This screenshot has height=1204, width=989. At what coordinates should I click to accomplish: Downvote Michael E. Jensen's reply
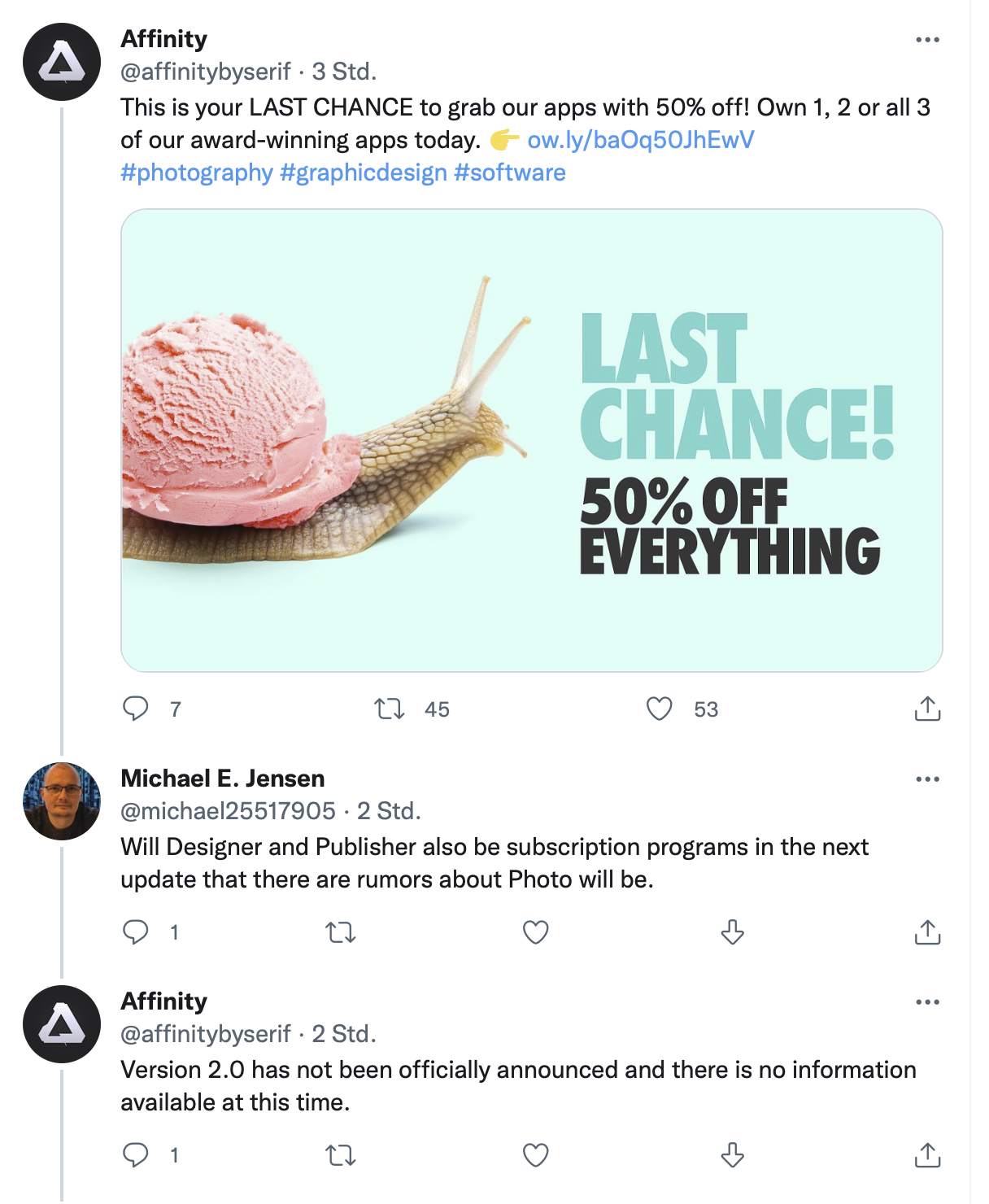tap(732, 931)
